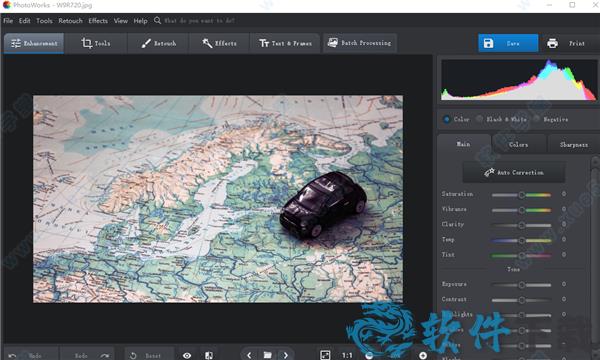The width and height of the screenshot is (600, 360).
Task: Click the search magnifier icon
Action: 157,20
